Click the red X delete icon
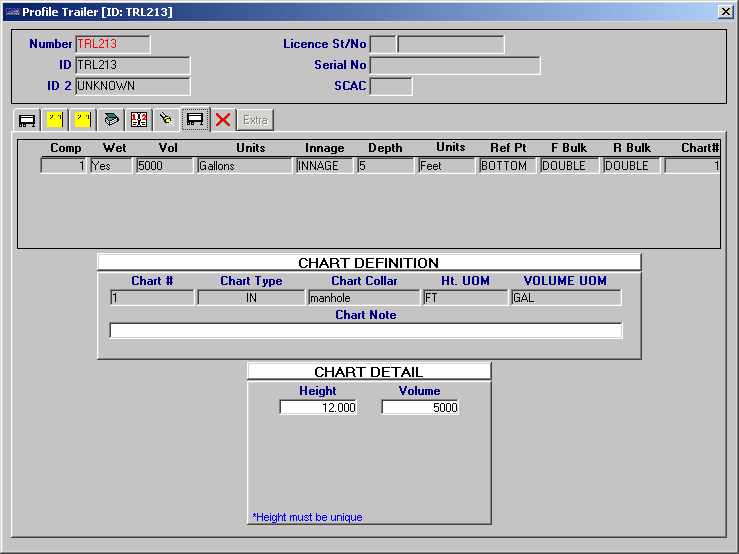 click(x=223, y=120)
